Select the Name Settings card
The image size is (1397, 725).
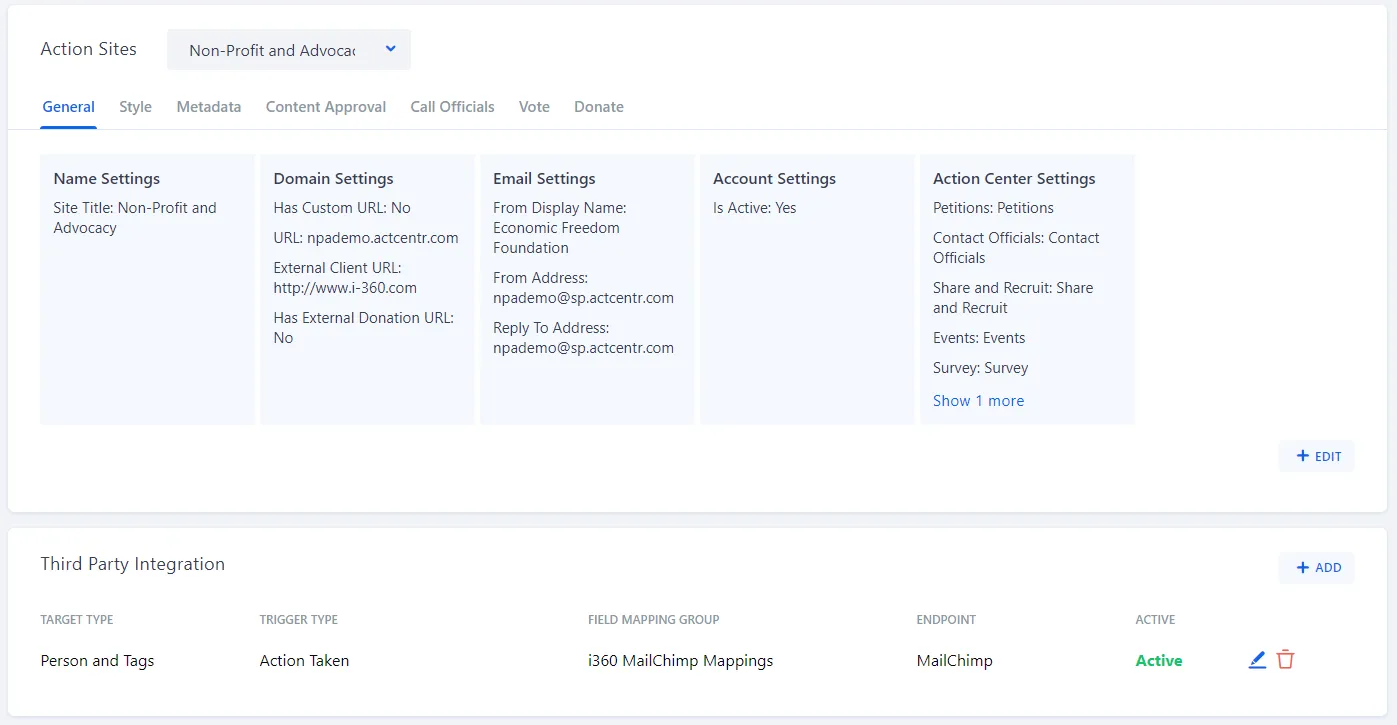click(147, 289)
